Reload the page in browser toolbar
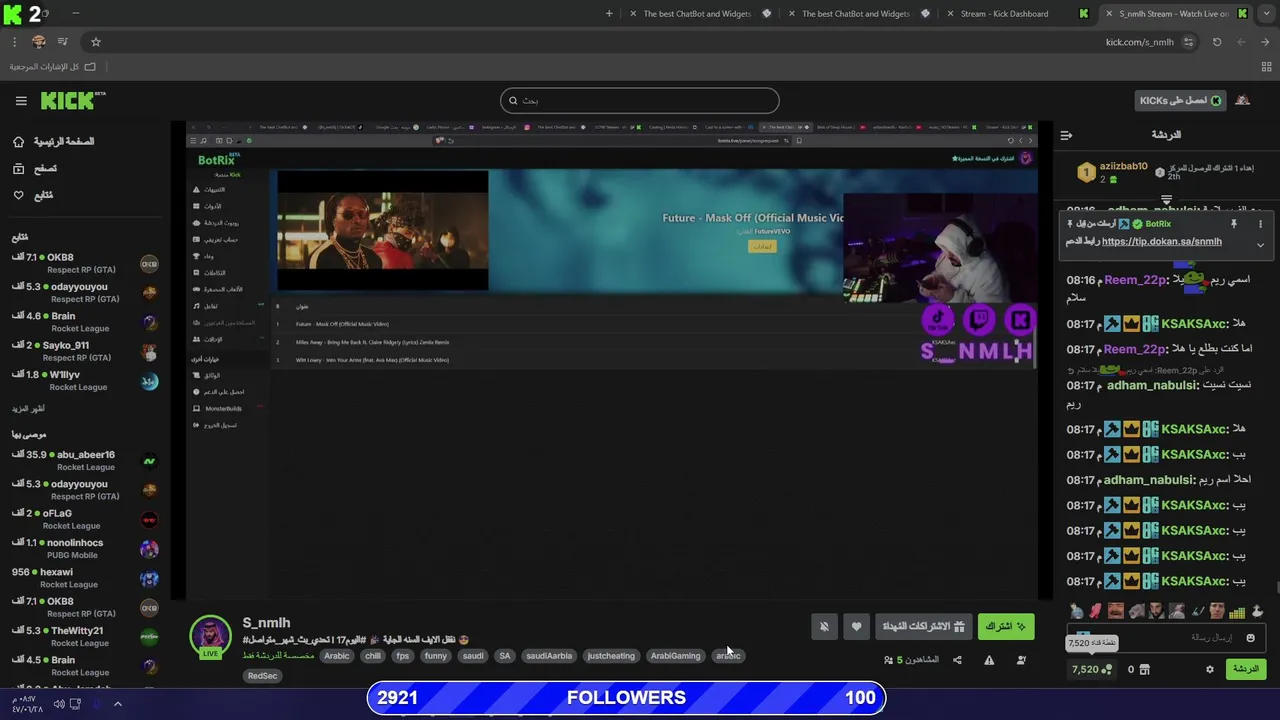1280x720 pixels. click(x=1217, y=42)
